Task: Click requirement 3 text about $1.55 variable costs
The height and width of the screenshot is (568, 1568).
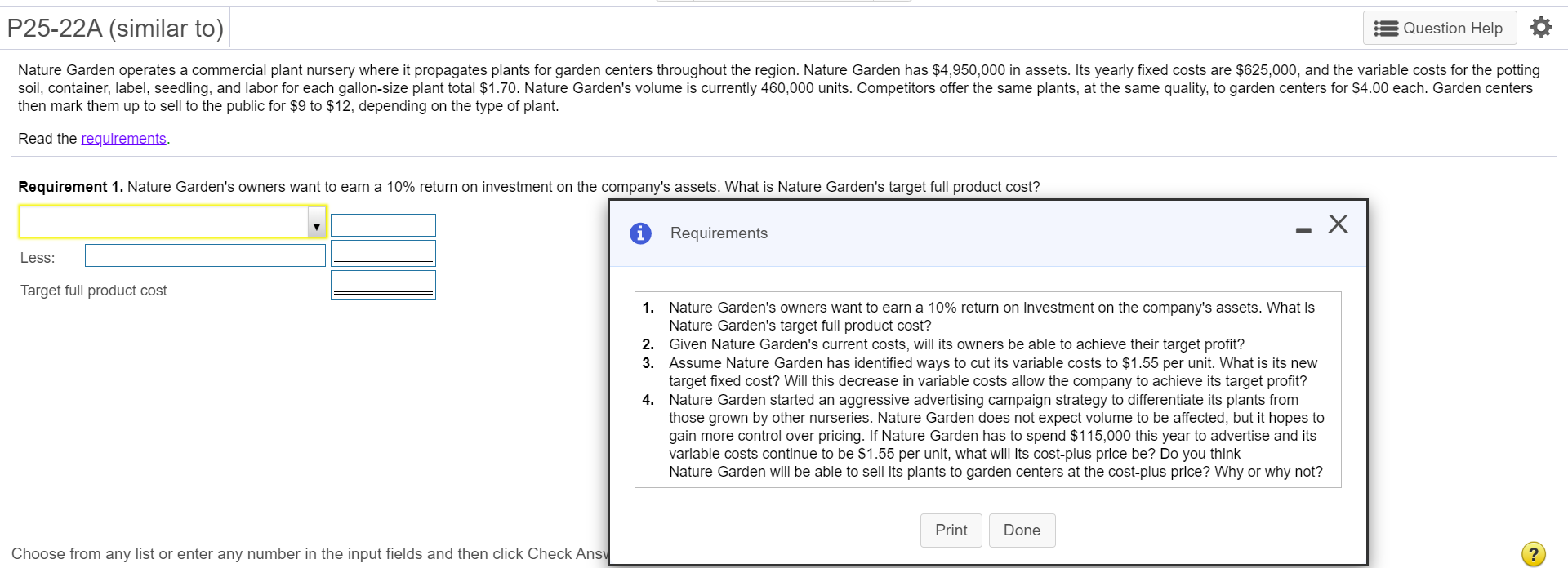Action: pyautogui.click(x=993, y=372)
